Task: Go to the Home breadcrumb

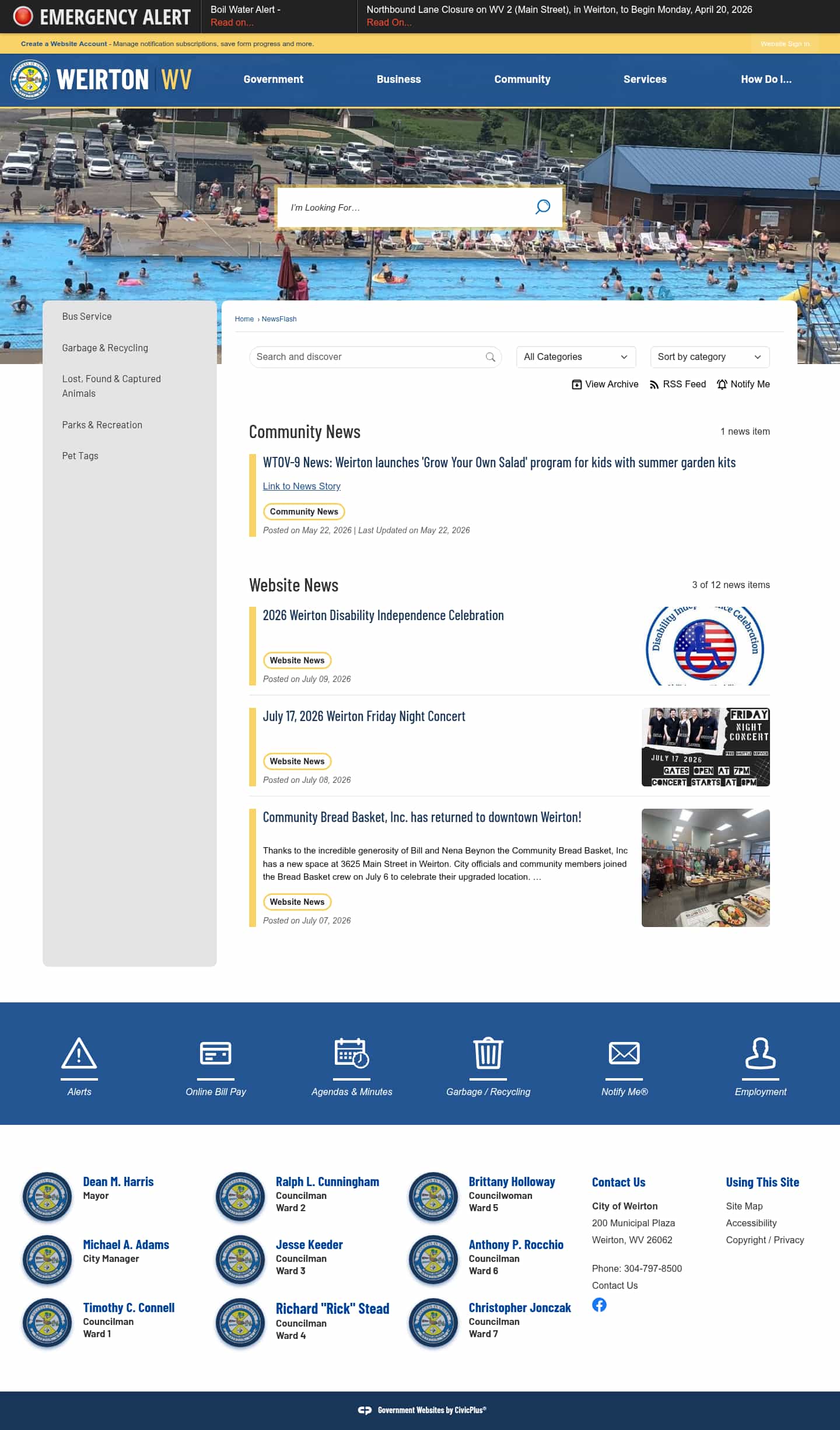Action: tap(244, 319)
